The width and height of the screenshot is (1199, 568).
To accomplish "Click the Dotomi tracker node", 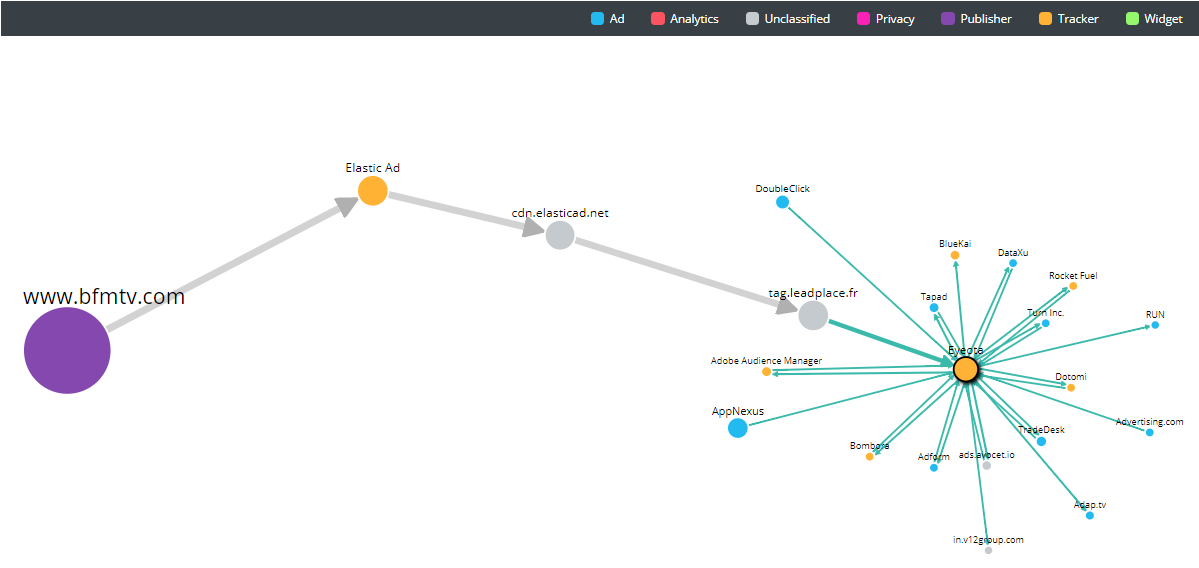I will [x=1071, y=388].
